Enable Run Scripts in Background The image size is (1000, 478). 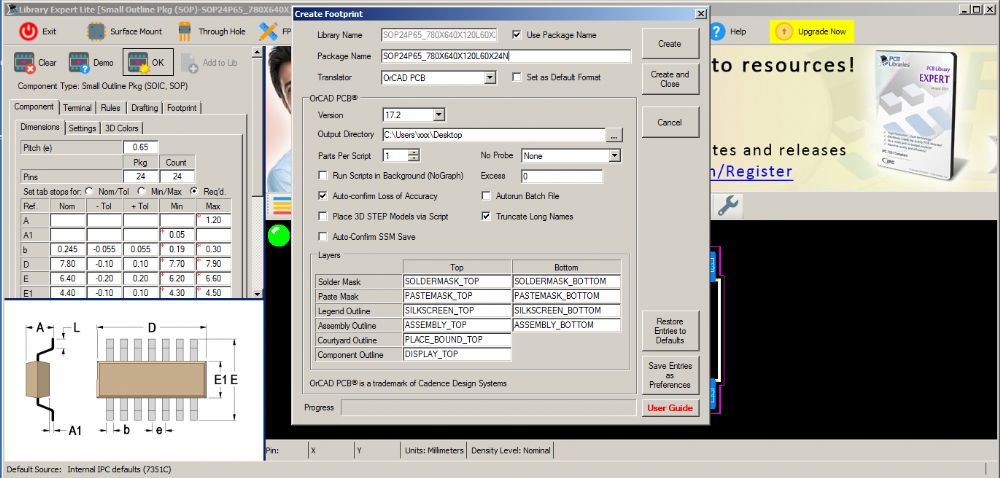(x=323, y=175)
